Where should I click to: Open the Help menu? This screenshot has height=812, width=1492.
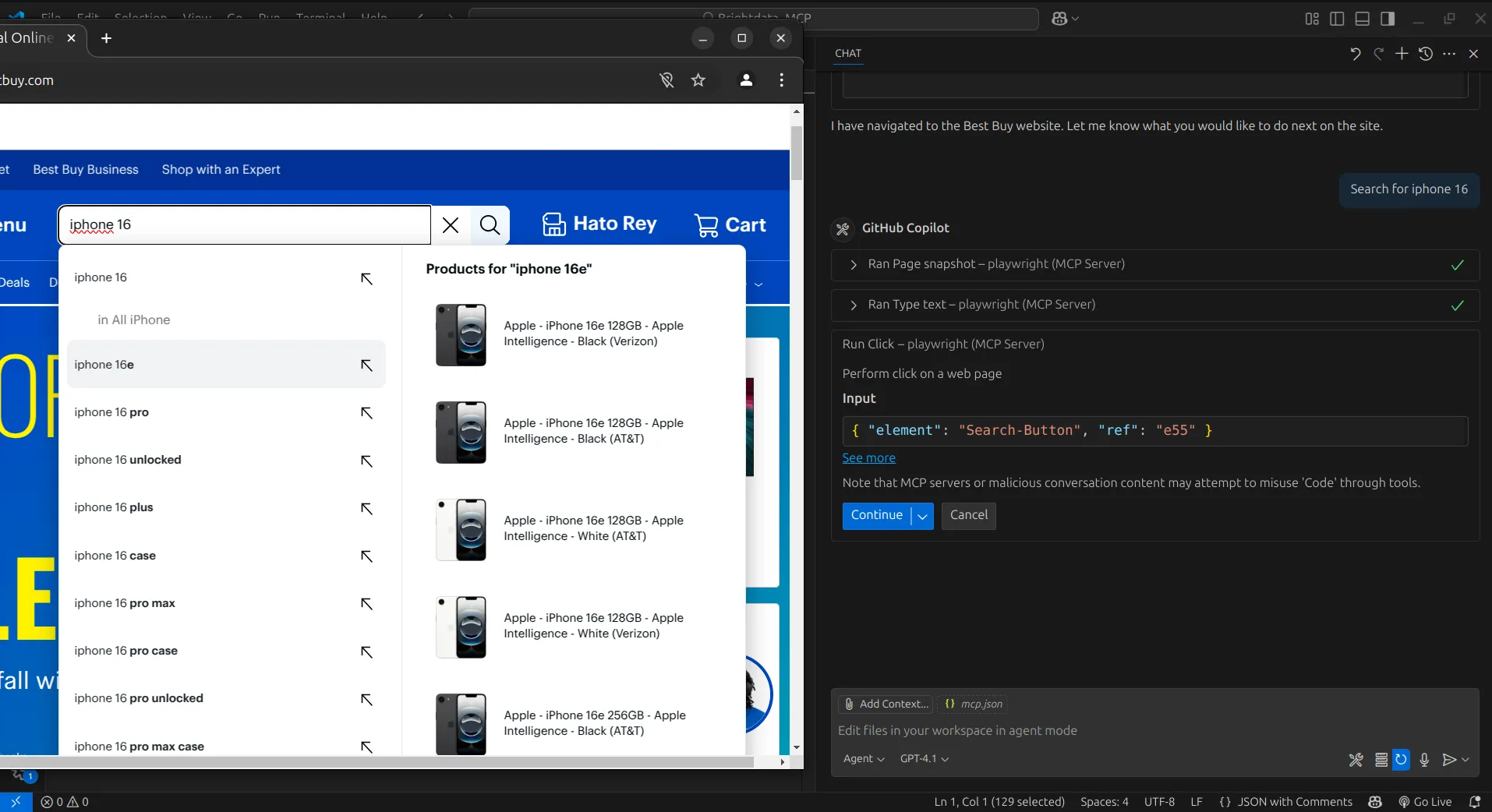click(373, 17)
